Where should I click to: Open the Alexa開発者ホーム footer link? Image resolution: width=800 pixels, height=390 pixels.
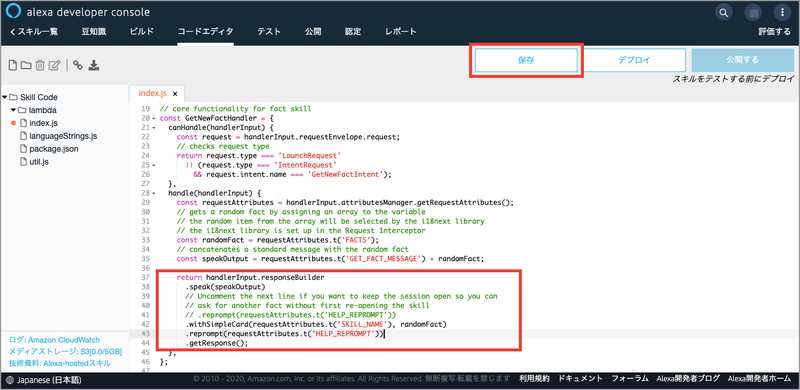point(759,379)
